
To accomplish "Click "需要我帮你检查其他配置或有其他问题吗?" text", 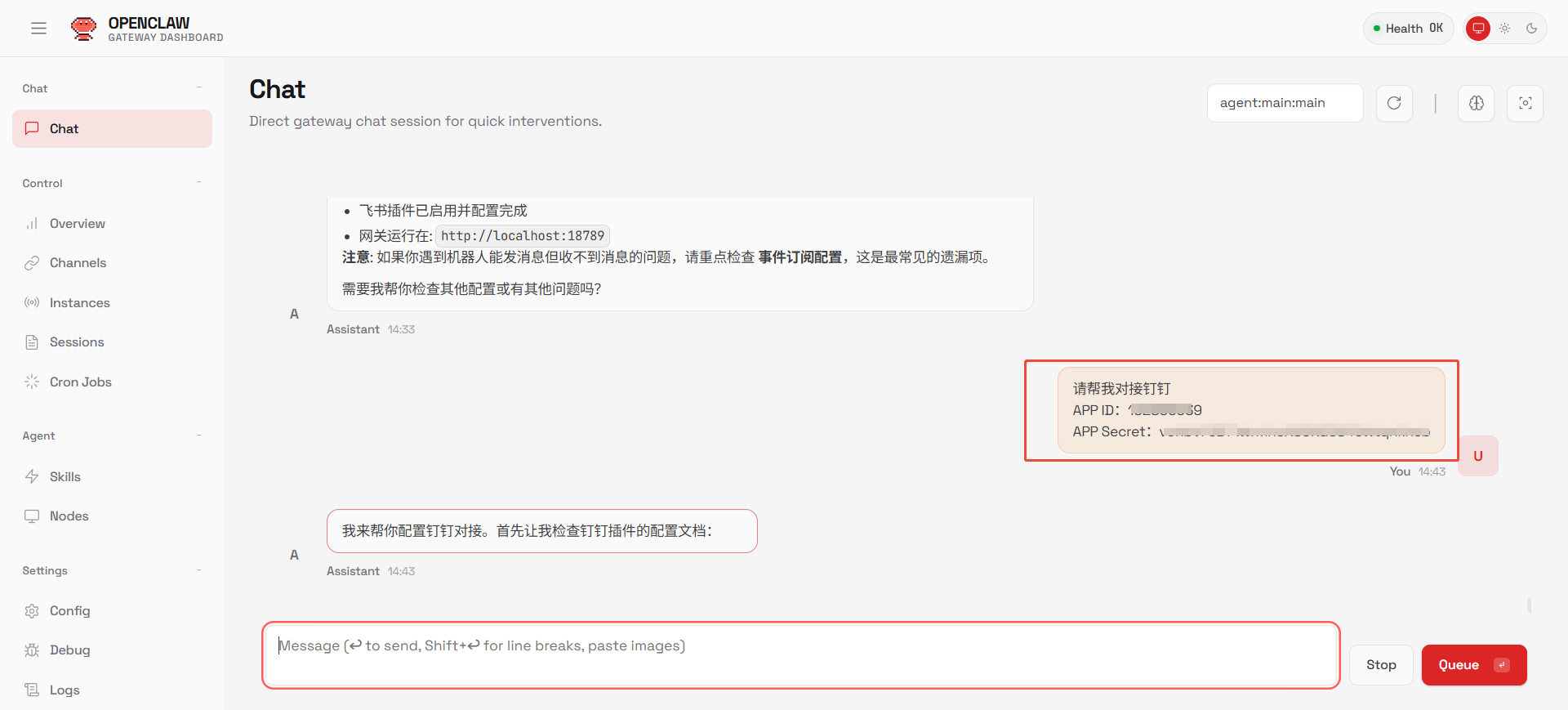I will click(471, 289).
